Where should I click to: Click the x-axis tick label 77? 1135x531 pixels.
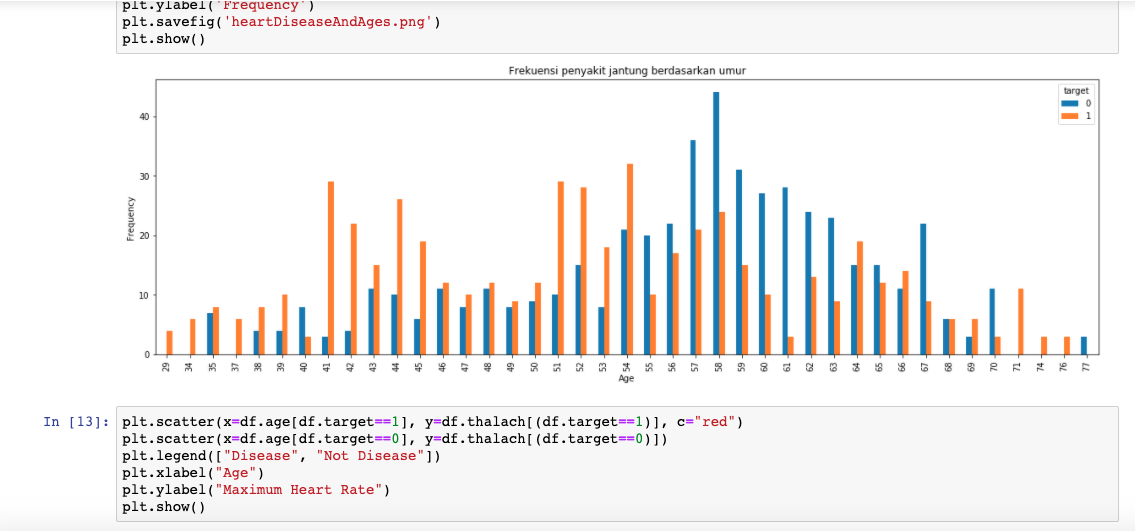click(x=1084, y=366)
